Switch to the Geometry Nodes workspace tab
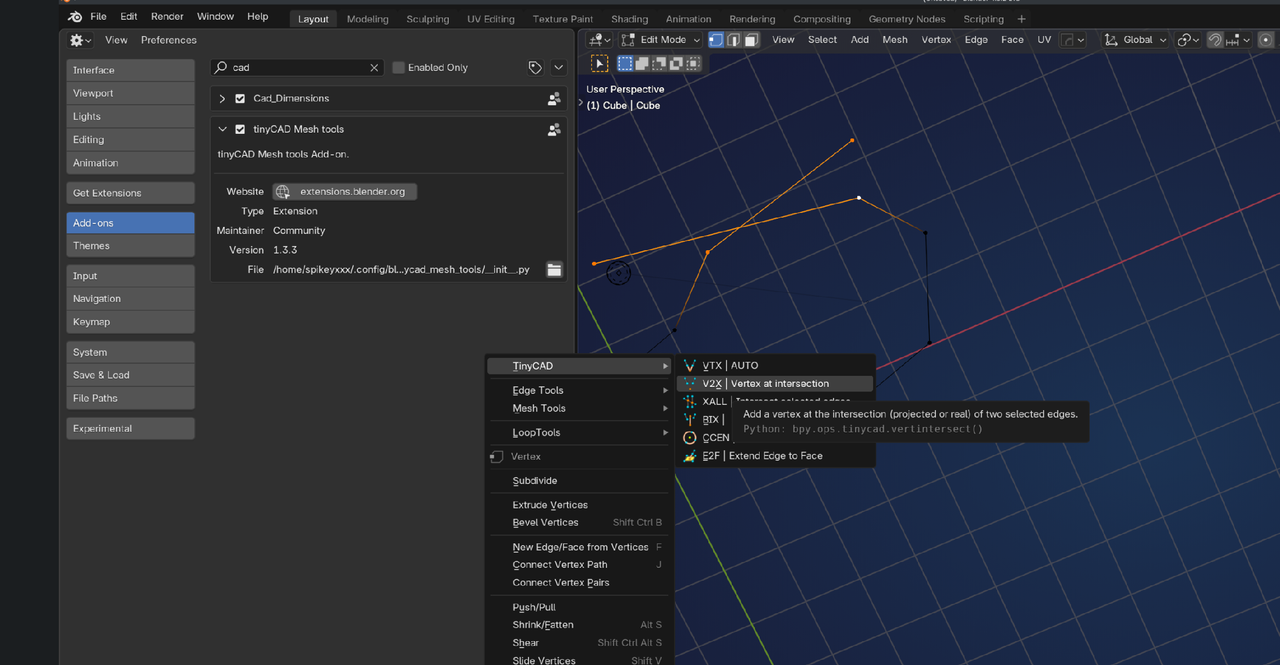 point(905,19)
